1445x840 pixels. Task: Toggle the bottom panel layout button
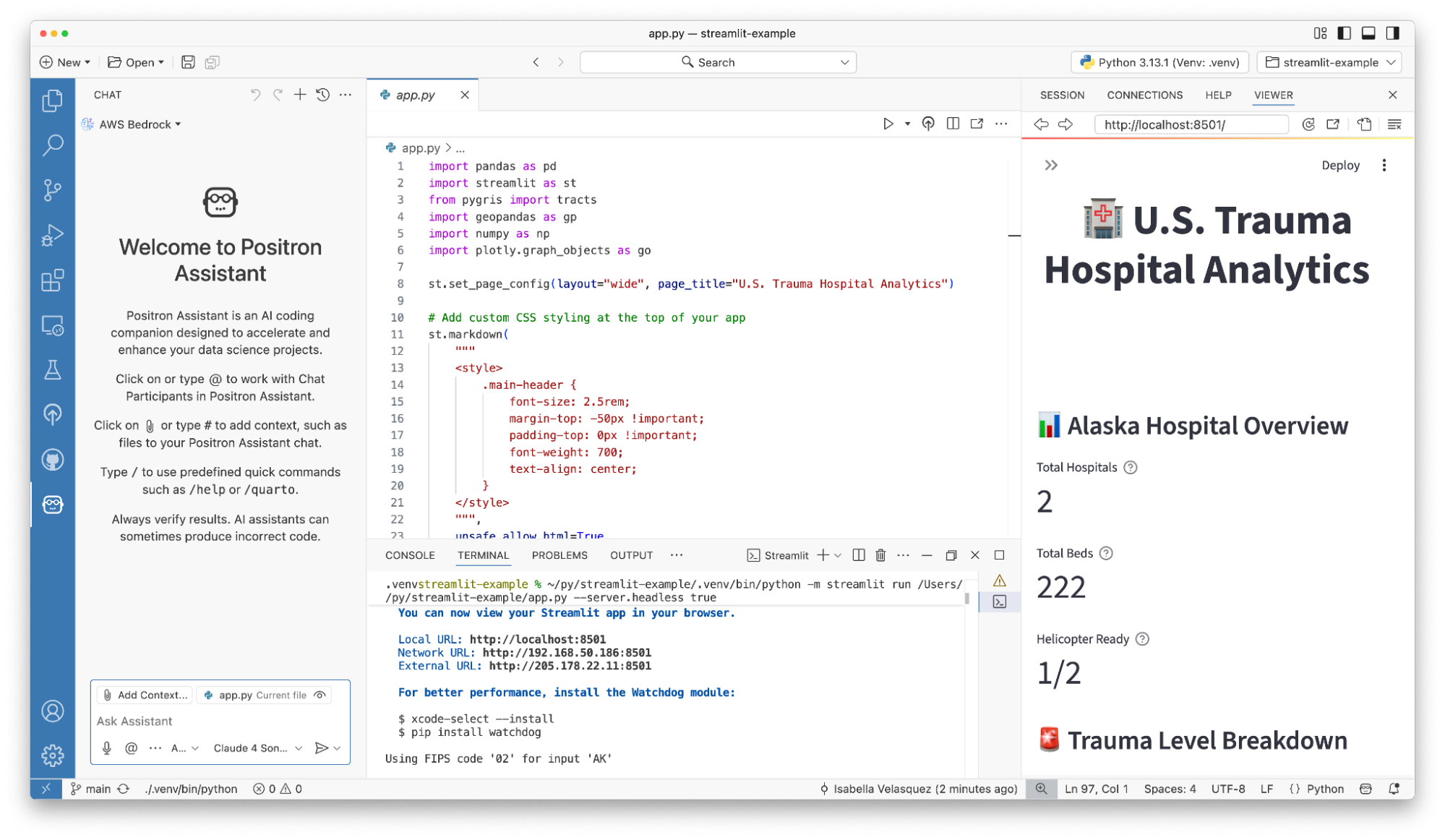click(x=1368, y=33)
